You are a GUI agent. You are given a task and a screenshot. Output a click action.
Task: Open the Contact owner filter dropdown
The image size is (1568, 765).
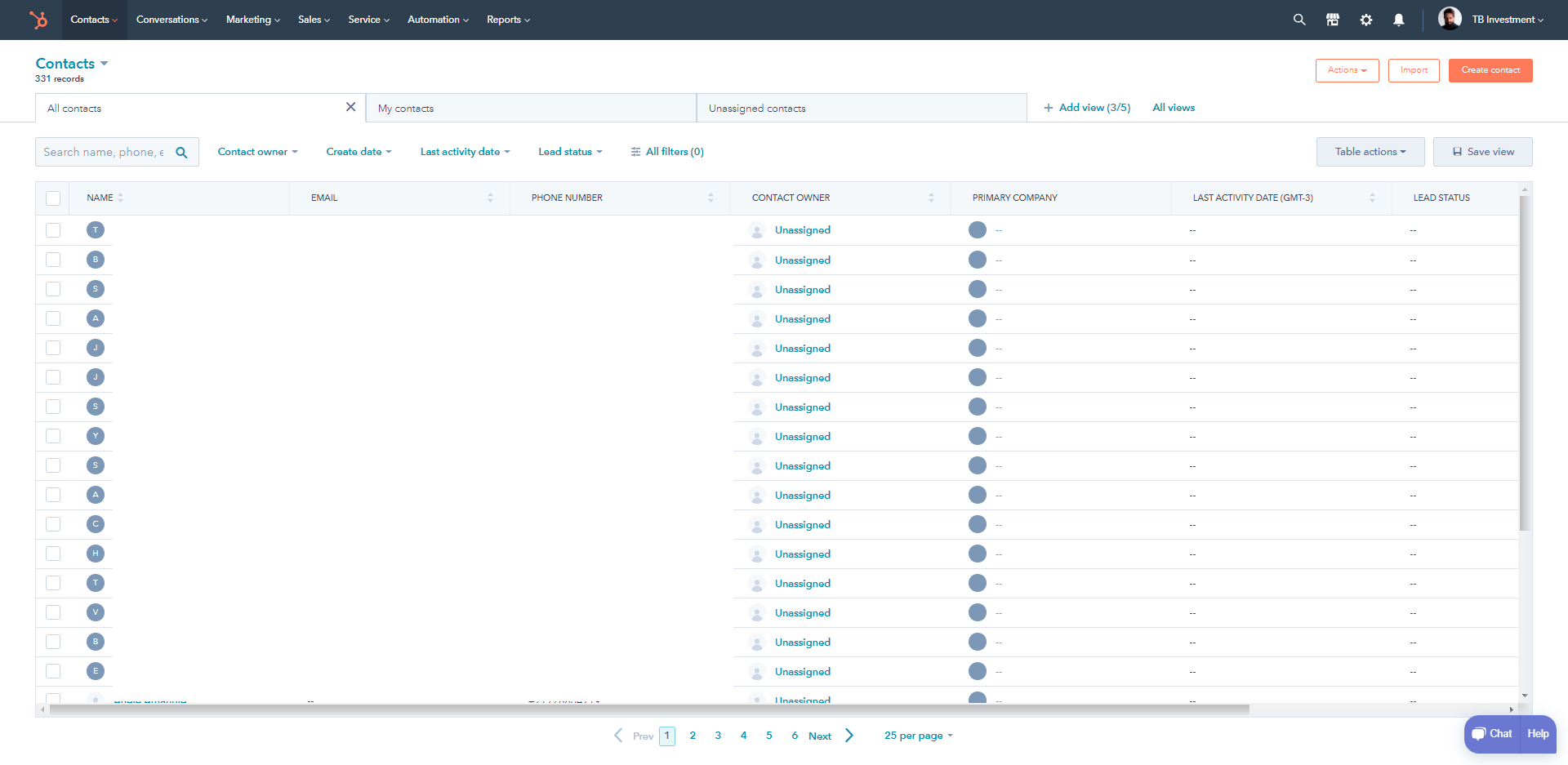257,151
